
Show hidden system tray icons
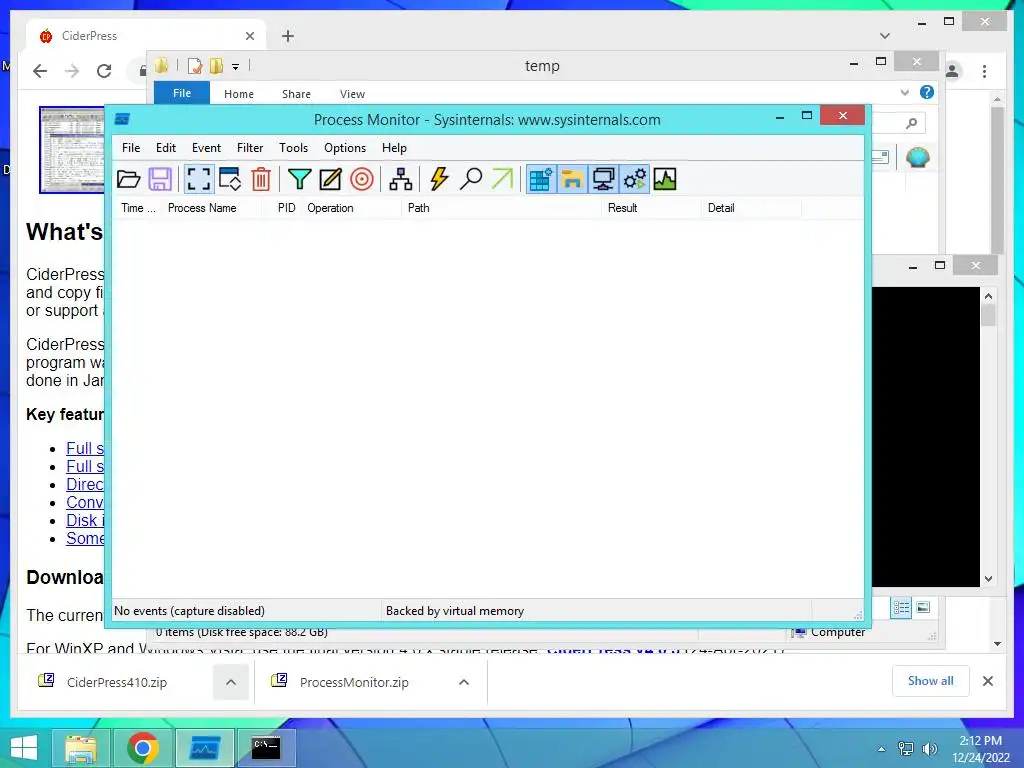click(882, 749)
